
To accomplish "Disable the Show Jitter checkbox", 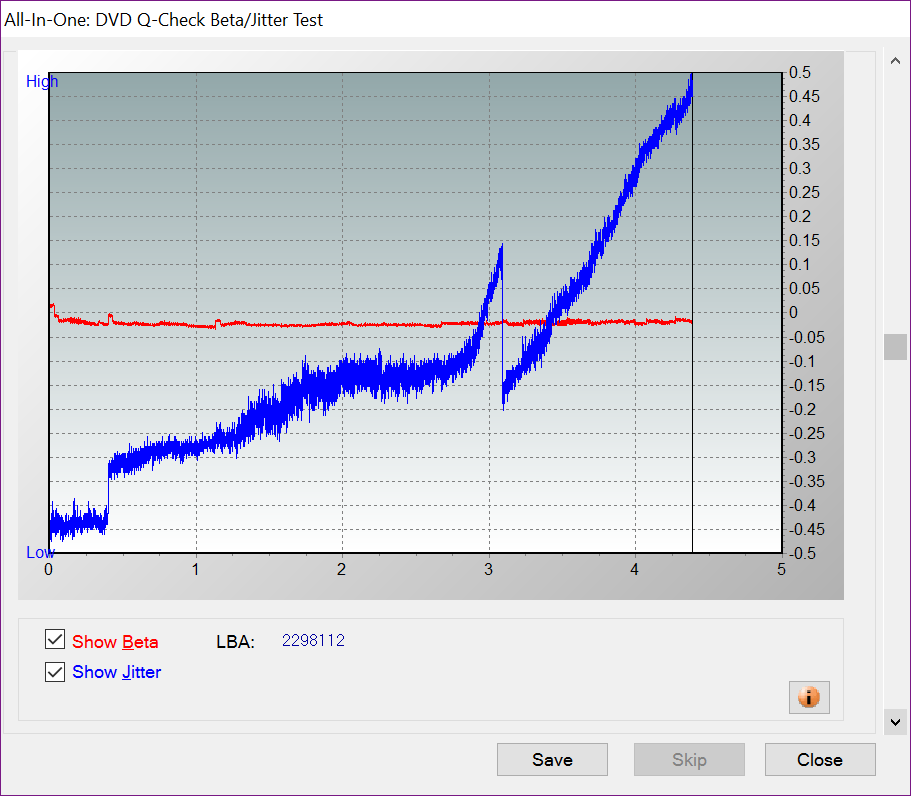I will (x=55, y=672).
